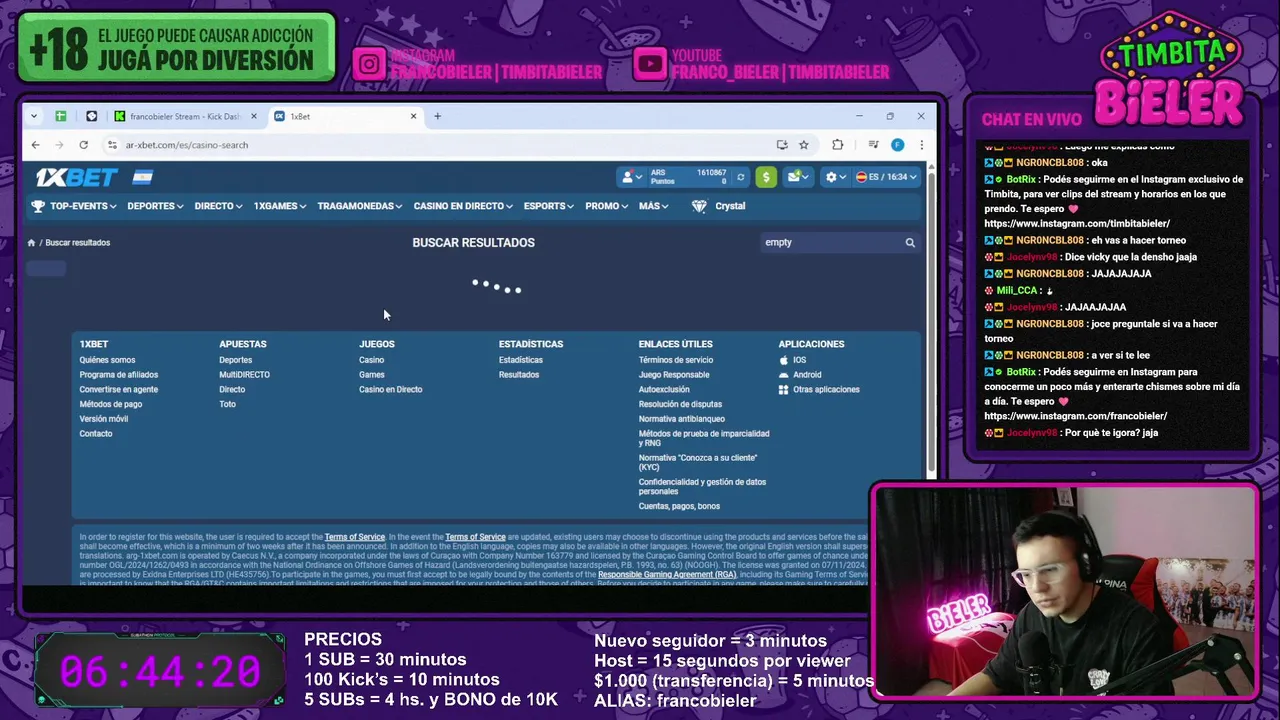1280x720 pixels.
Task: Open the Chrome profile avatar
Action: [897, 145]
